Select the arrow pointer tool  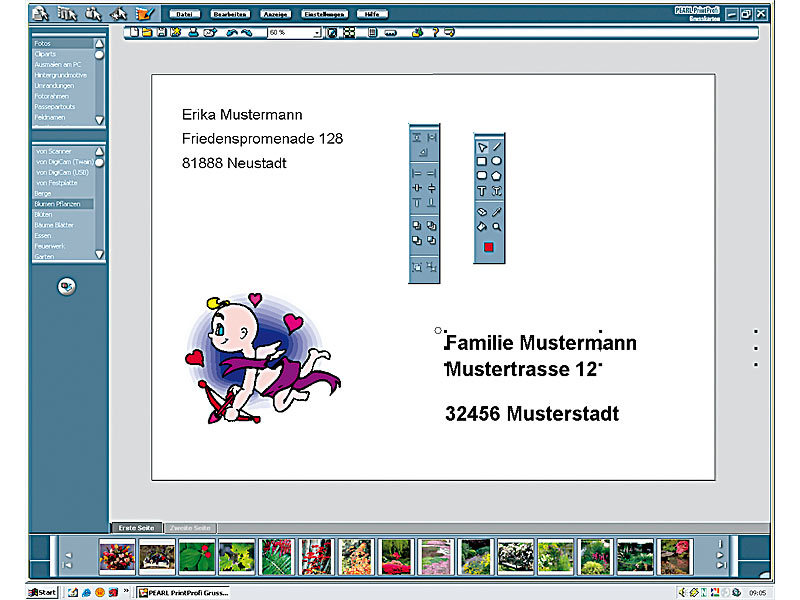482,145
